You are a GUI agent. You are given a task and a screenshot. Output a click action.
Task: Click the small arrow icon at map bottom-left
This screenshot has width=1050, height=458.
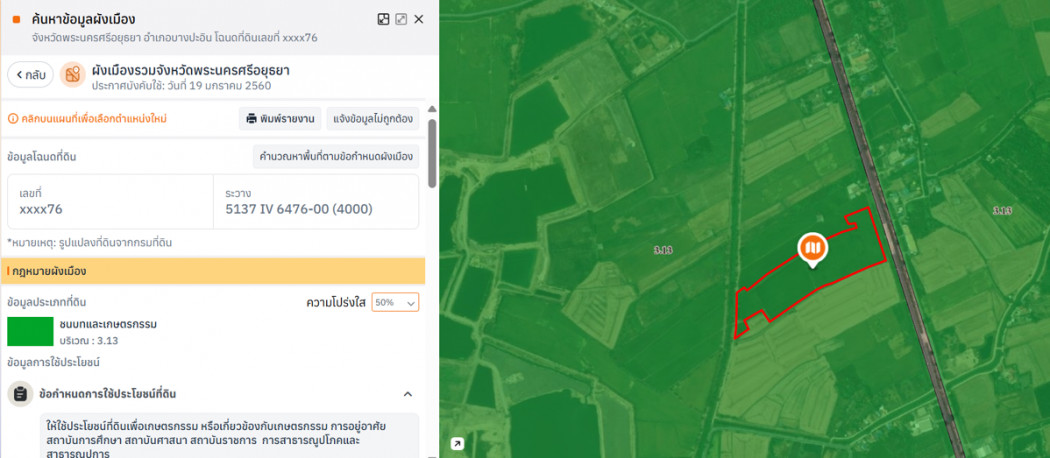(x=457, y=444)
